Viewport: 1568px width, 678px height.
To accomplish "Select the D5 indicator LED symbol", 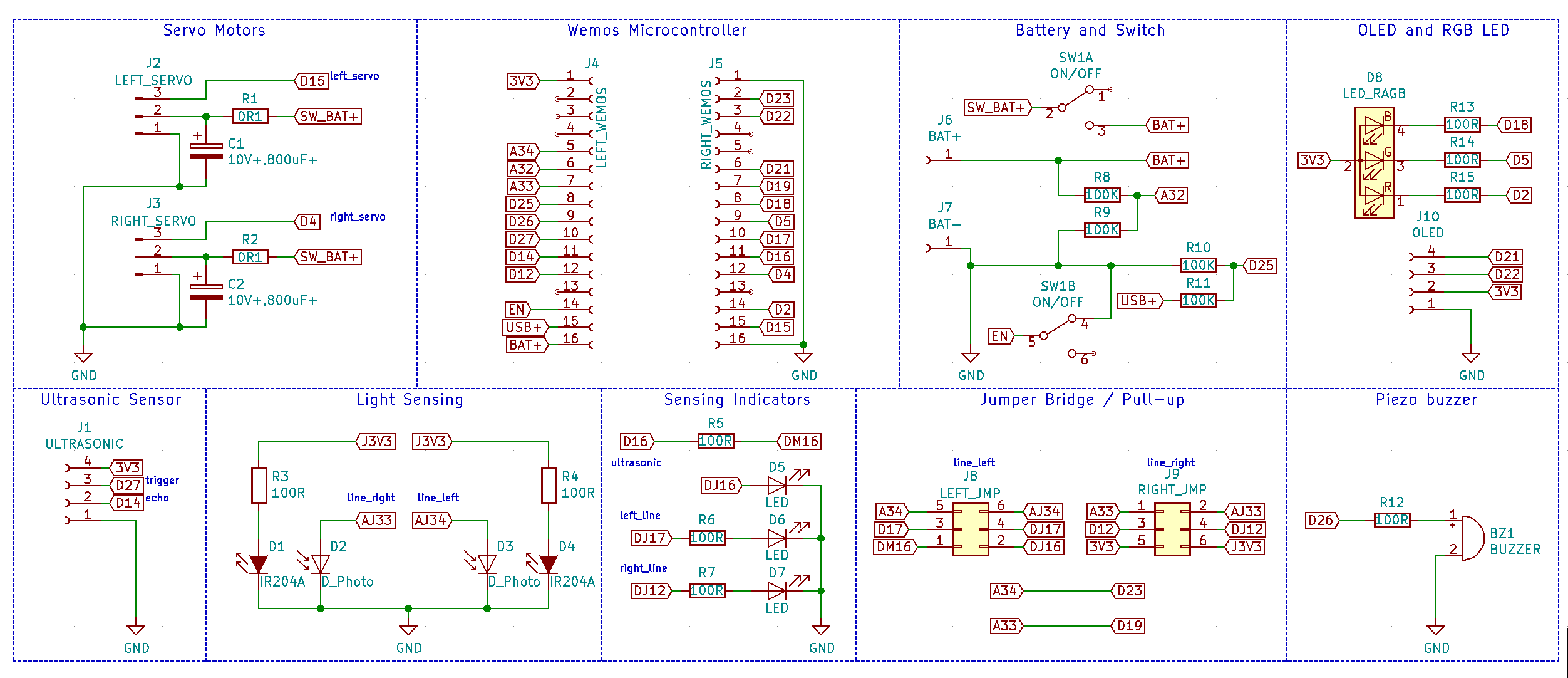I will tap(776, 485).
